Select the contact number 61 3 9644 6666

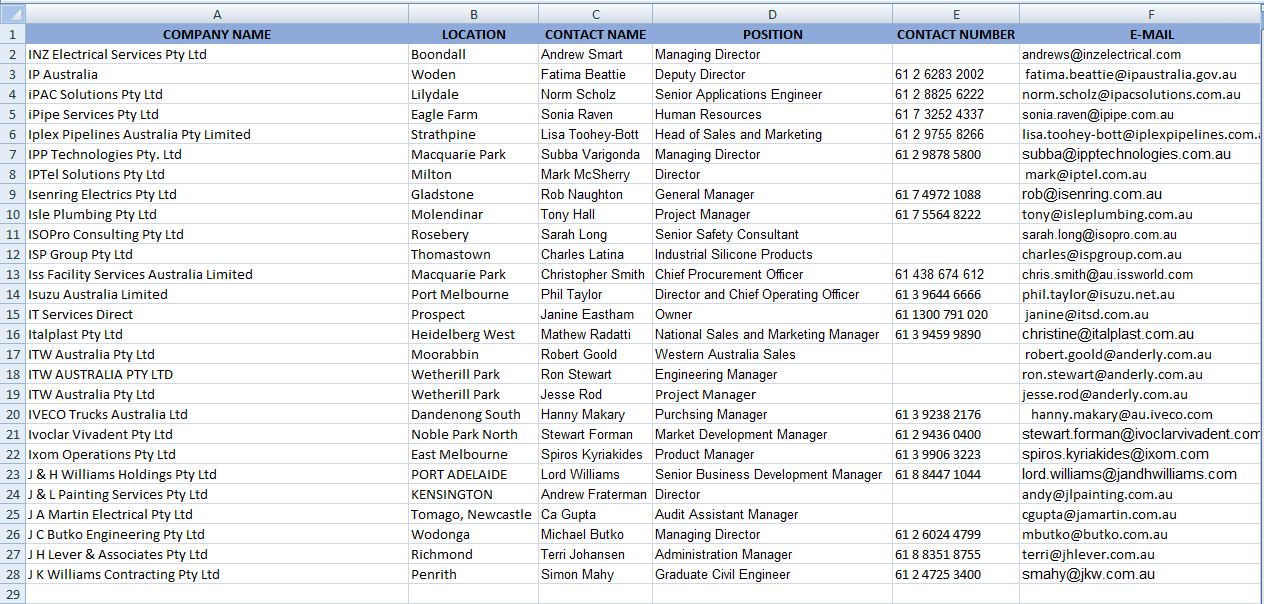coord(956,294)
